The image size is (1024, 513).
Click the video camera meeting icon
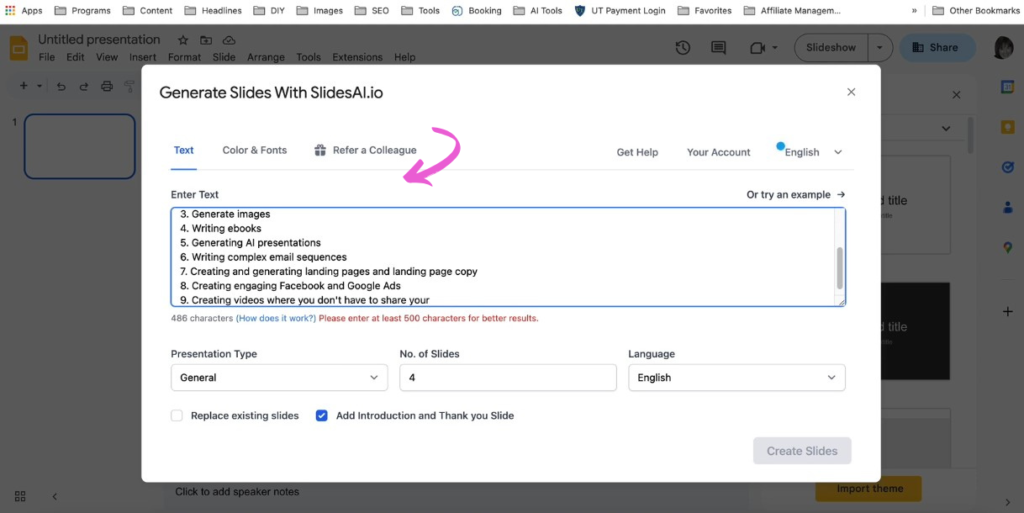(x=758, y=48)
